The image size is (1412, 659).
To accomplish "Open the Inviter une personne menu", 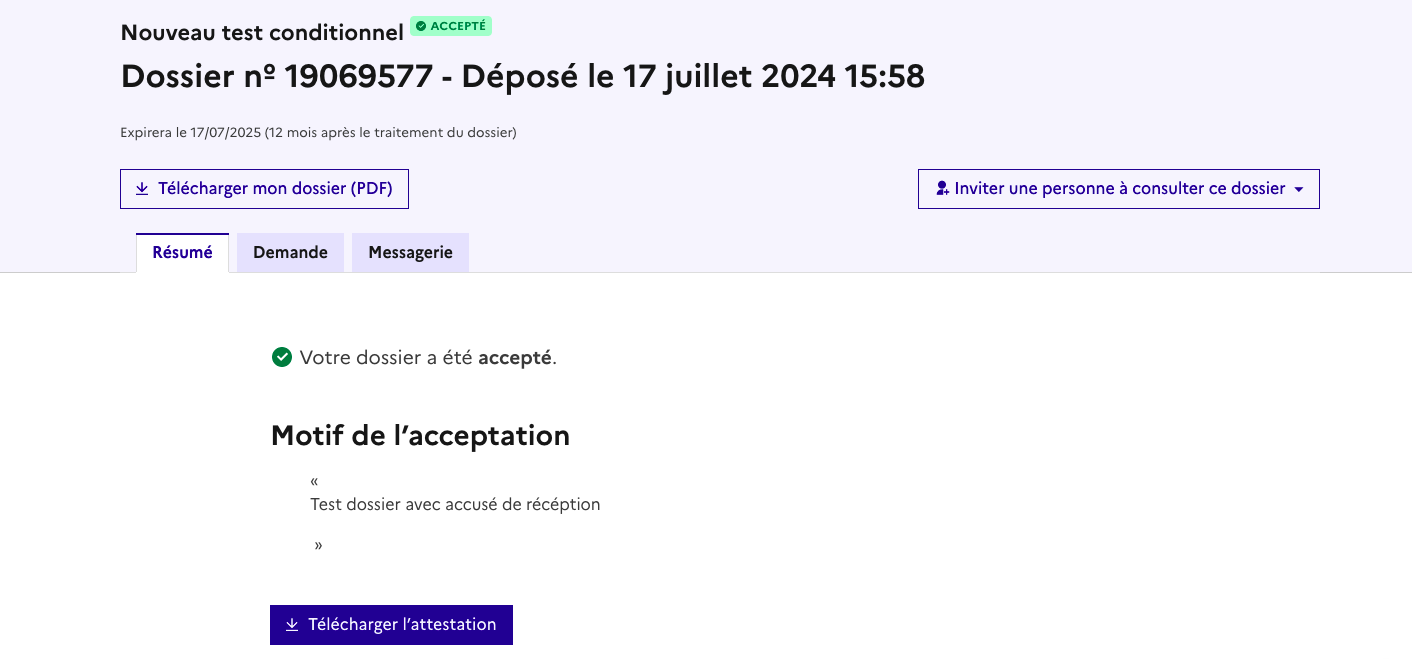I will [1118, 189].
